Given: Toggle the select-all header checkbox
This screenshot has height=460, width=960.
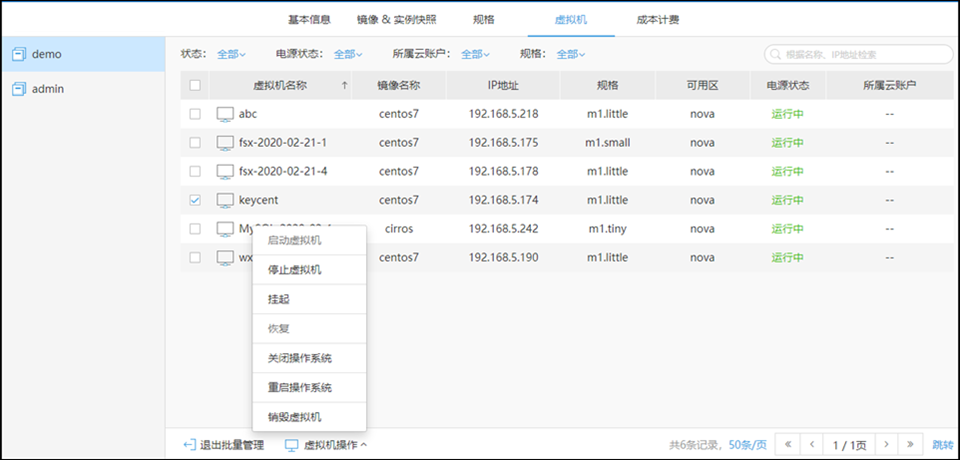Looking at the screenshot, I should coord(195,86).
